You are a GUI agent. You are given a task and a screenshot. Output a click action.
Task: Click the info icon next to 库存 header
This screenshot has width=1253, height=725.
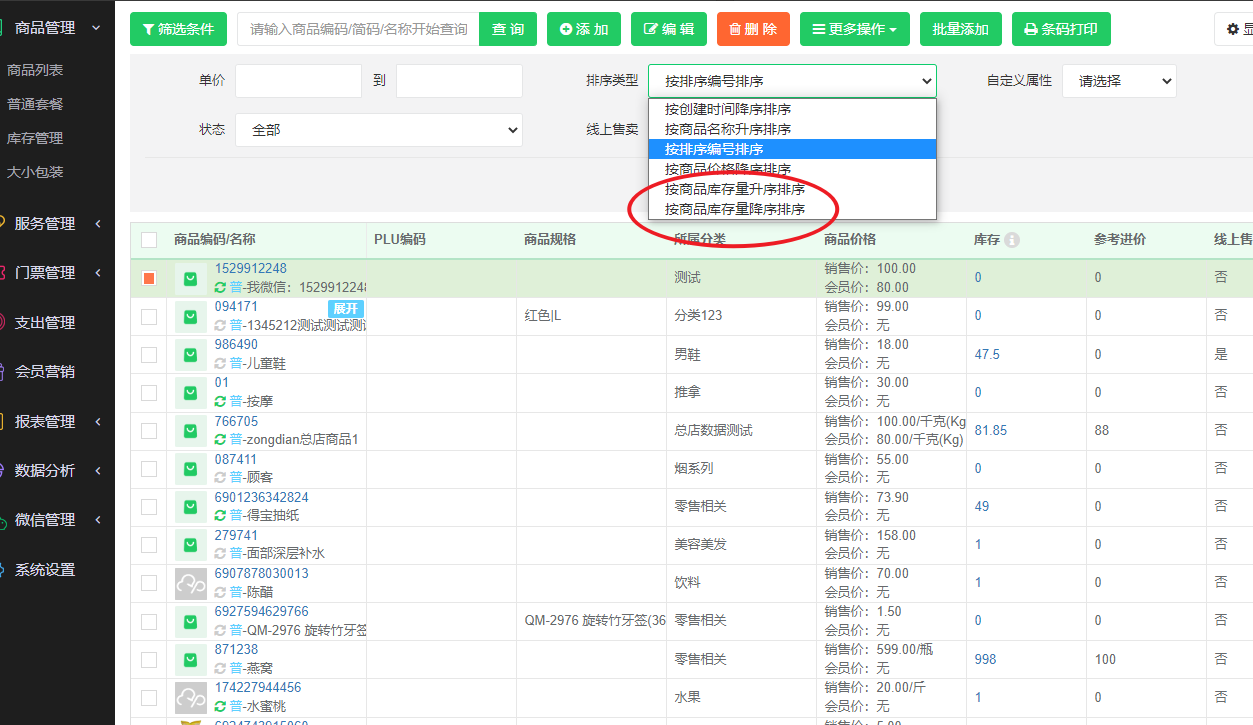pos(1012,240)
